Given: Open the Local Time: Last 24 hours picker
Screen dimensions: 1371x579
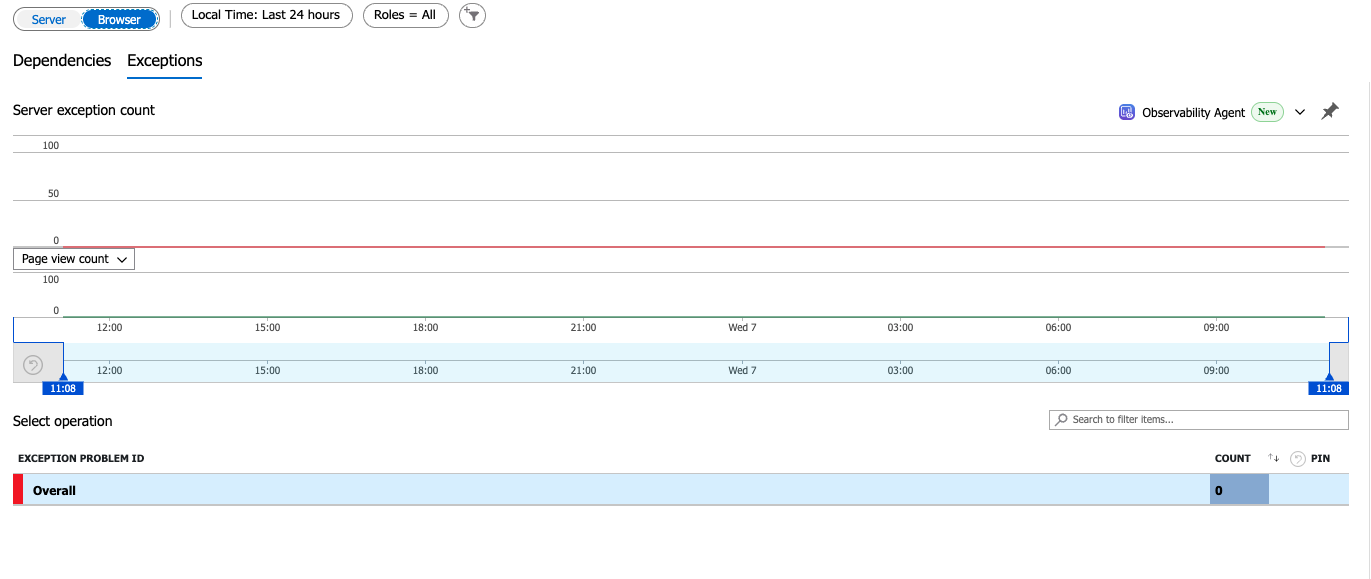Looking at the screenshot, I should pyautogui.click(x=266, y=15).
